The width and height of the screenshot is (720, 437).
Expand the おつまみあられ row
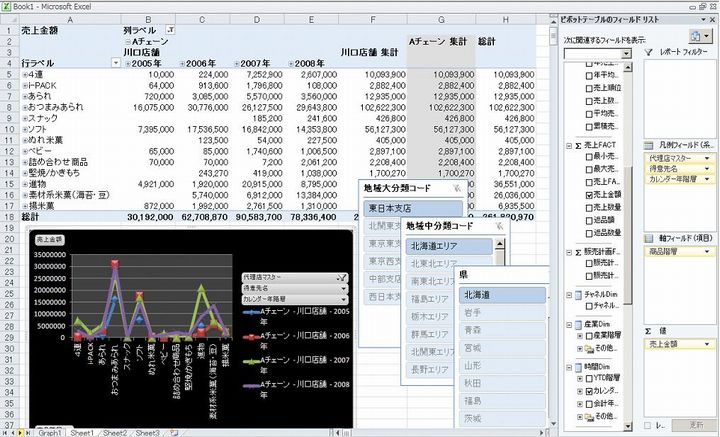coord(25,107)
